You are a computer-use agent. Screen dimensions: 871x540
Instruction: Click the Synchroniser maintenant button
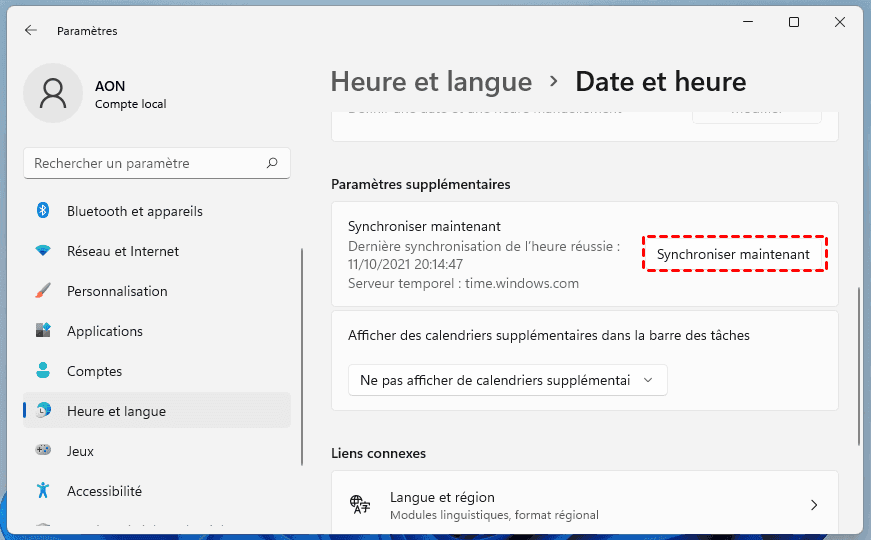(x=734, y=254)
